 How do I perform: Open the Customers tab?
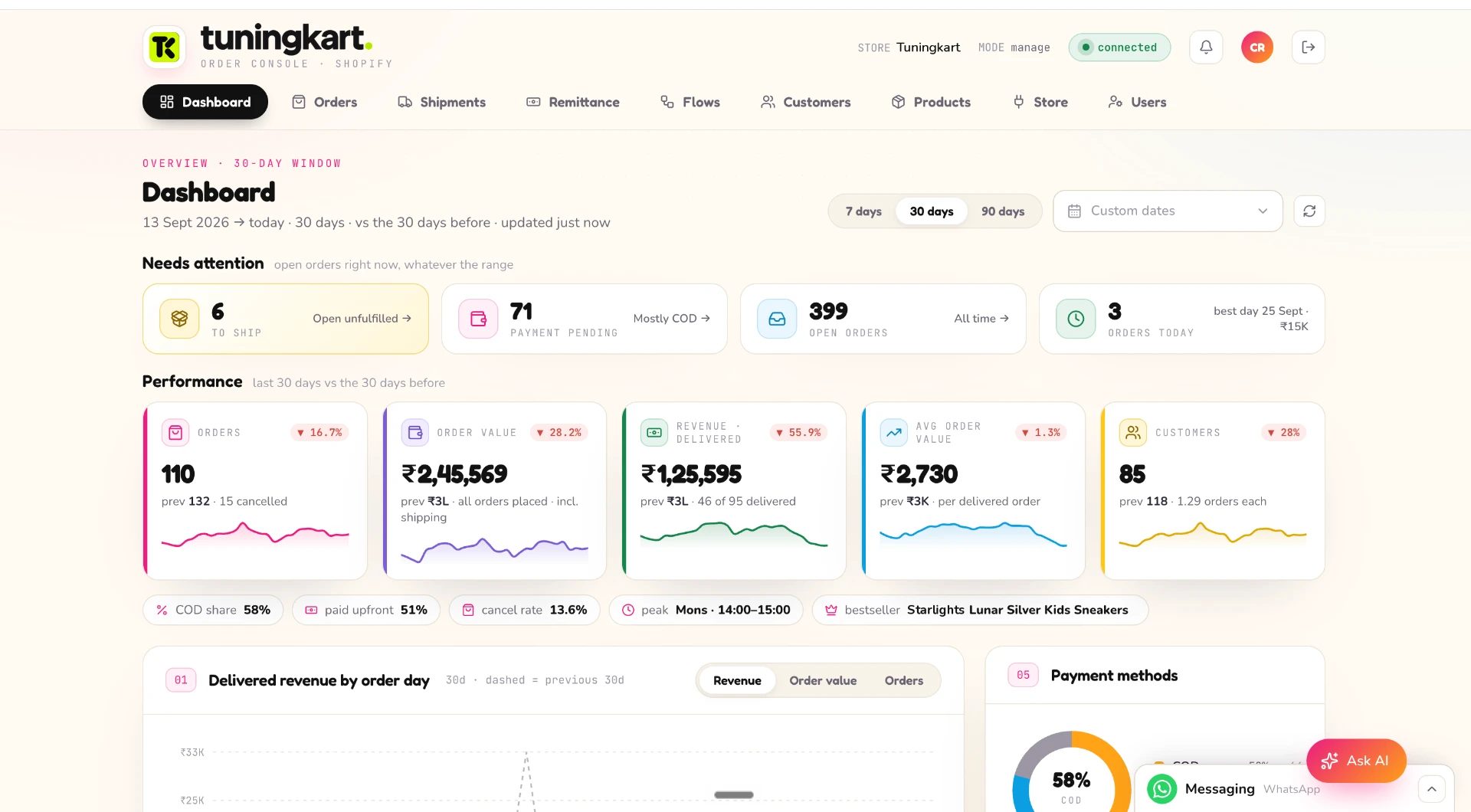[x=805, y=102]
